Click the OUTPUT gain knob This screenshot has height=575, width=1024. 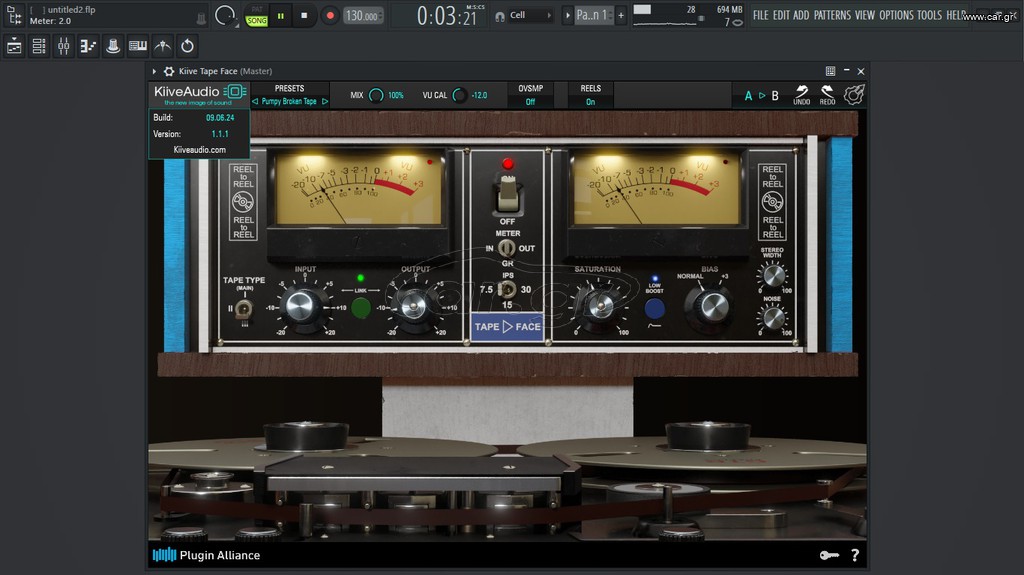[x=412, y=306]
